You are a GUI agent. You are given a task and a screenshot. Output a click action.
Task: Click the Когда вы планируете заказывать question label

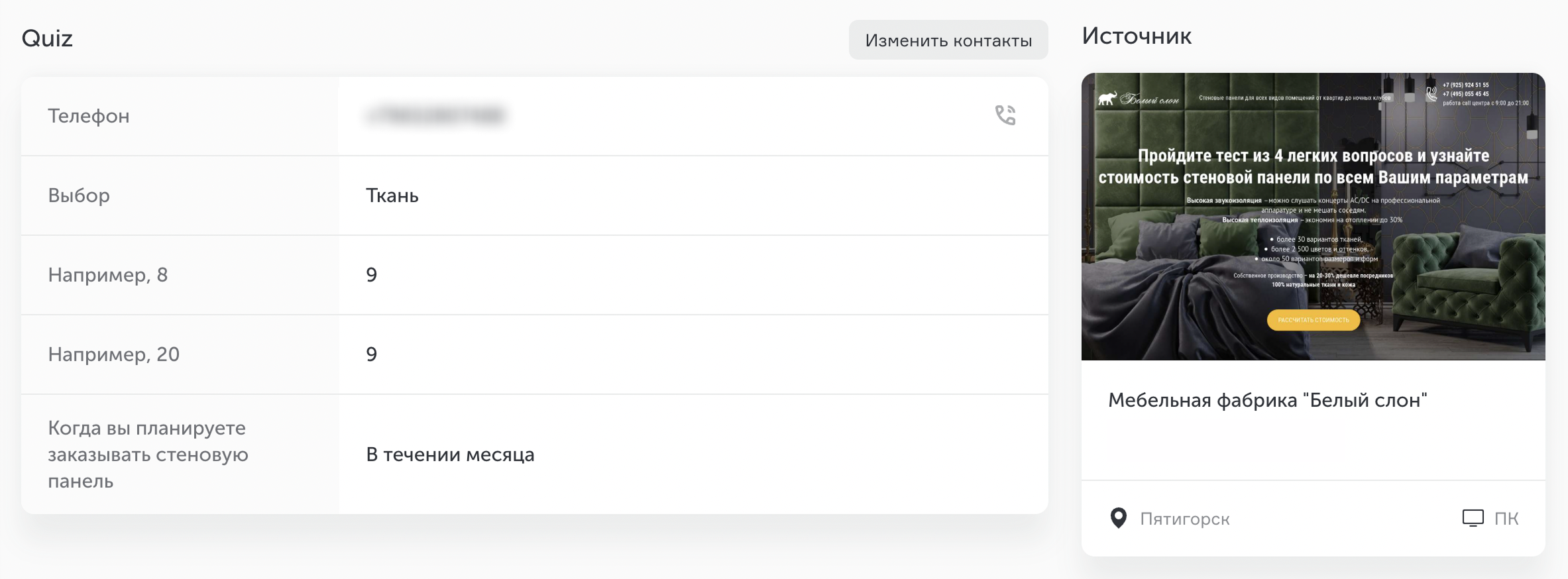click(x=148, y=454)
